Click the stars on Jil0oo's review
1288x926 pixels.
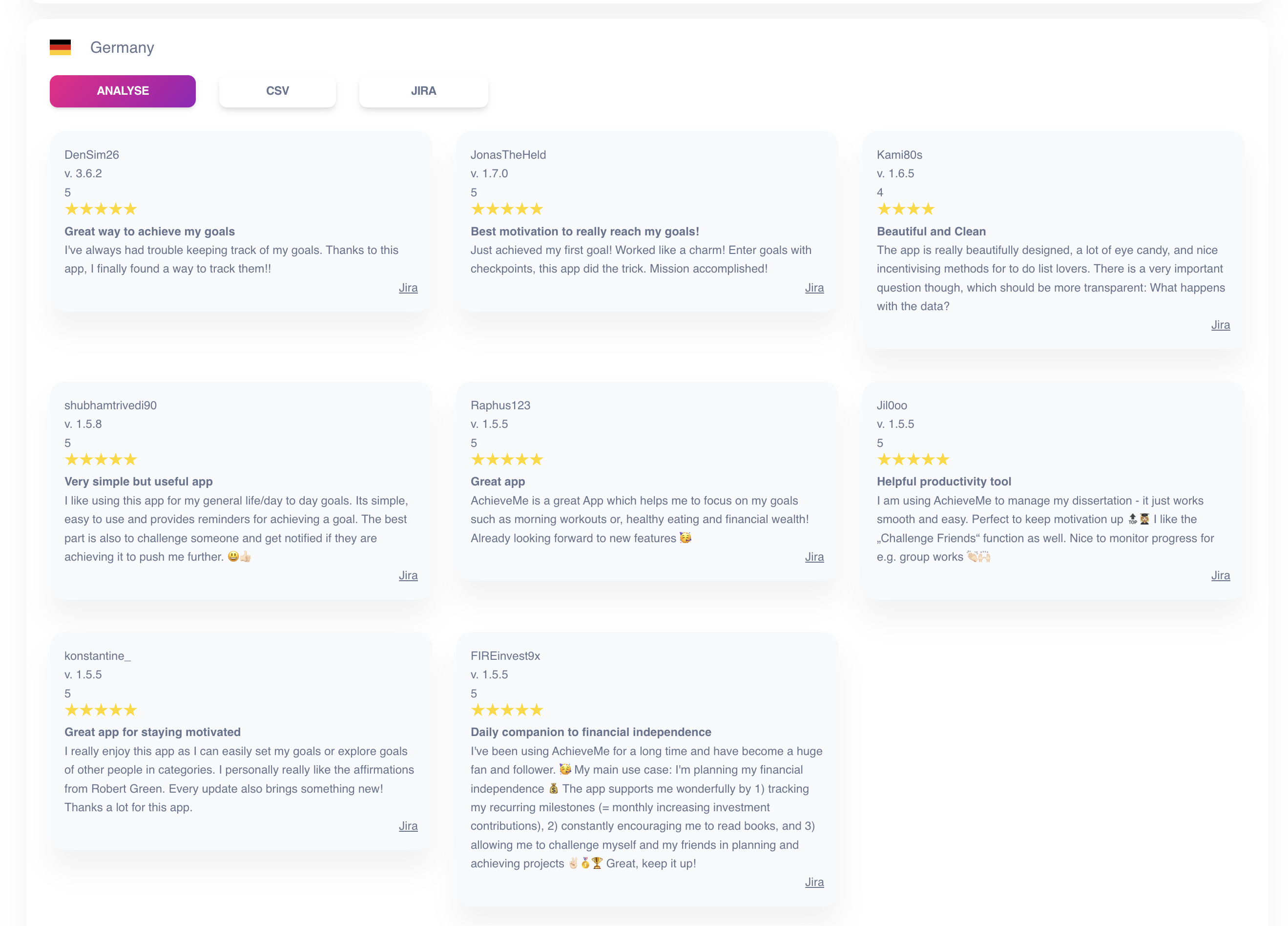click(914, 459)
